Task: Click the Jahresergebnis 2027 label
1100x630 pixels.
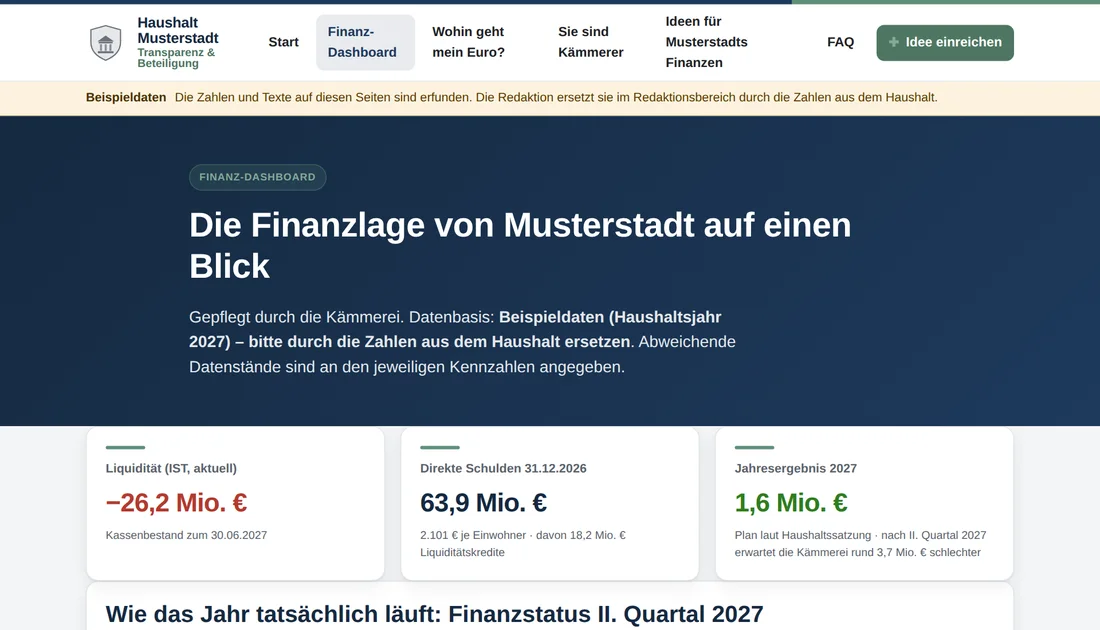Action: pyautogui.click(x=796, y=469)
